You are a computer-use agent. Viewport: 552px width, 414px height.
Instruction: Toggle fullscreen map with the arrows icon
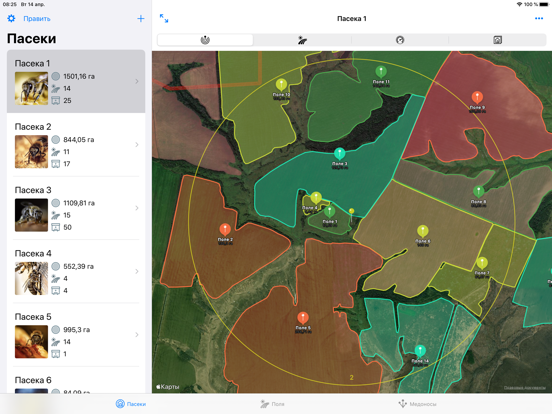(x=164, y=18)
